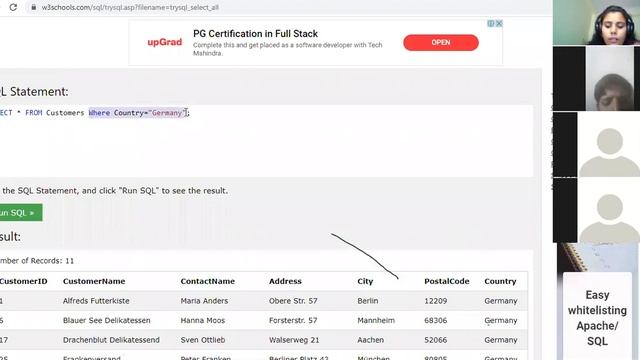
Task: Click the City column header
Action: [x=365, y=281]
